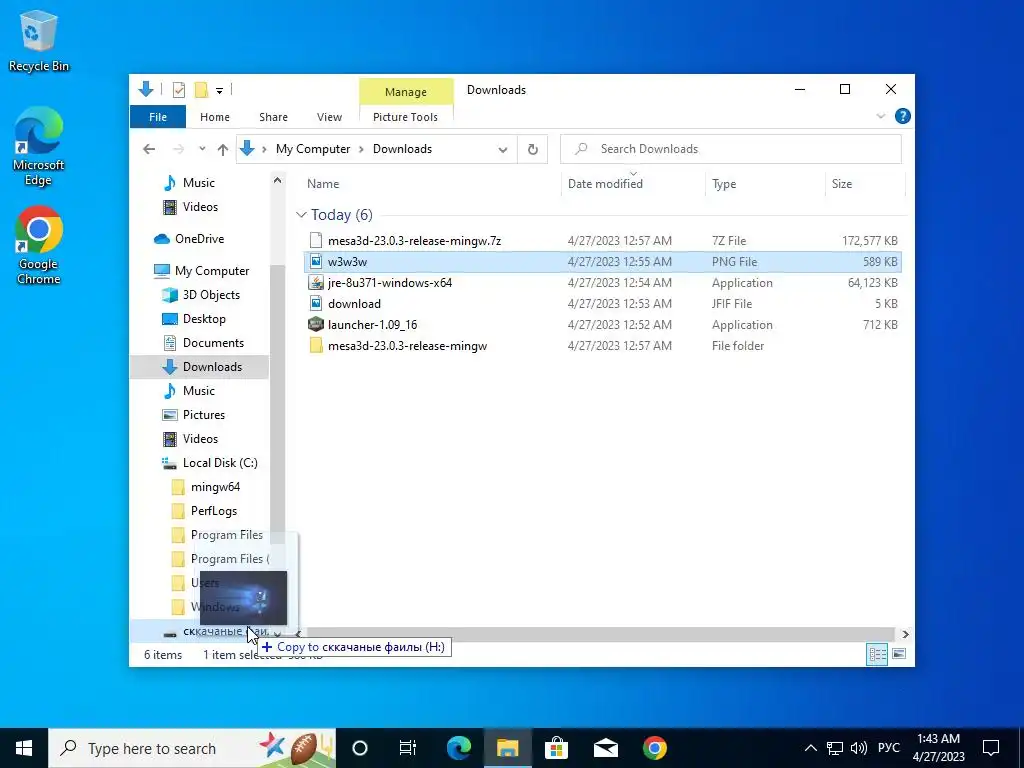Open Mail app from the taskbar
This screenshot has width=1024, height=768.
click(605, 748)
